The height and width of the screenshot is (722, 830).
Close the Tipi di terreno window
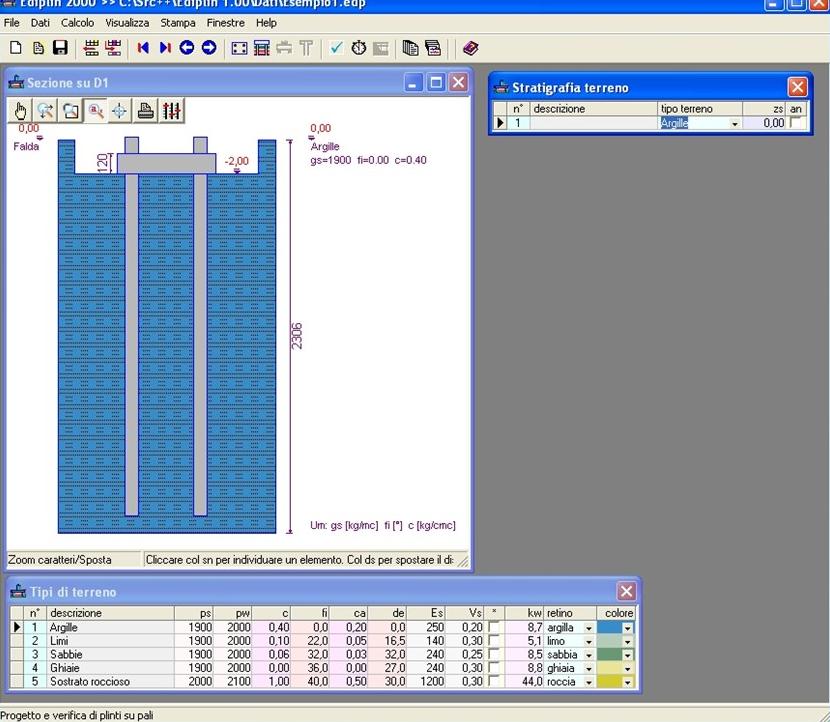(x=626, y=591)
